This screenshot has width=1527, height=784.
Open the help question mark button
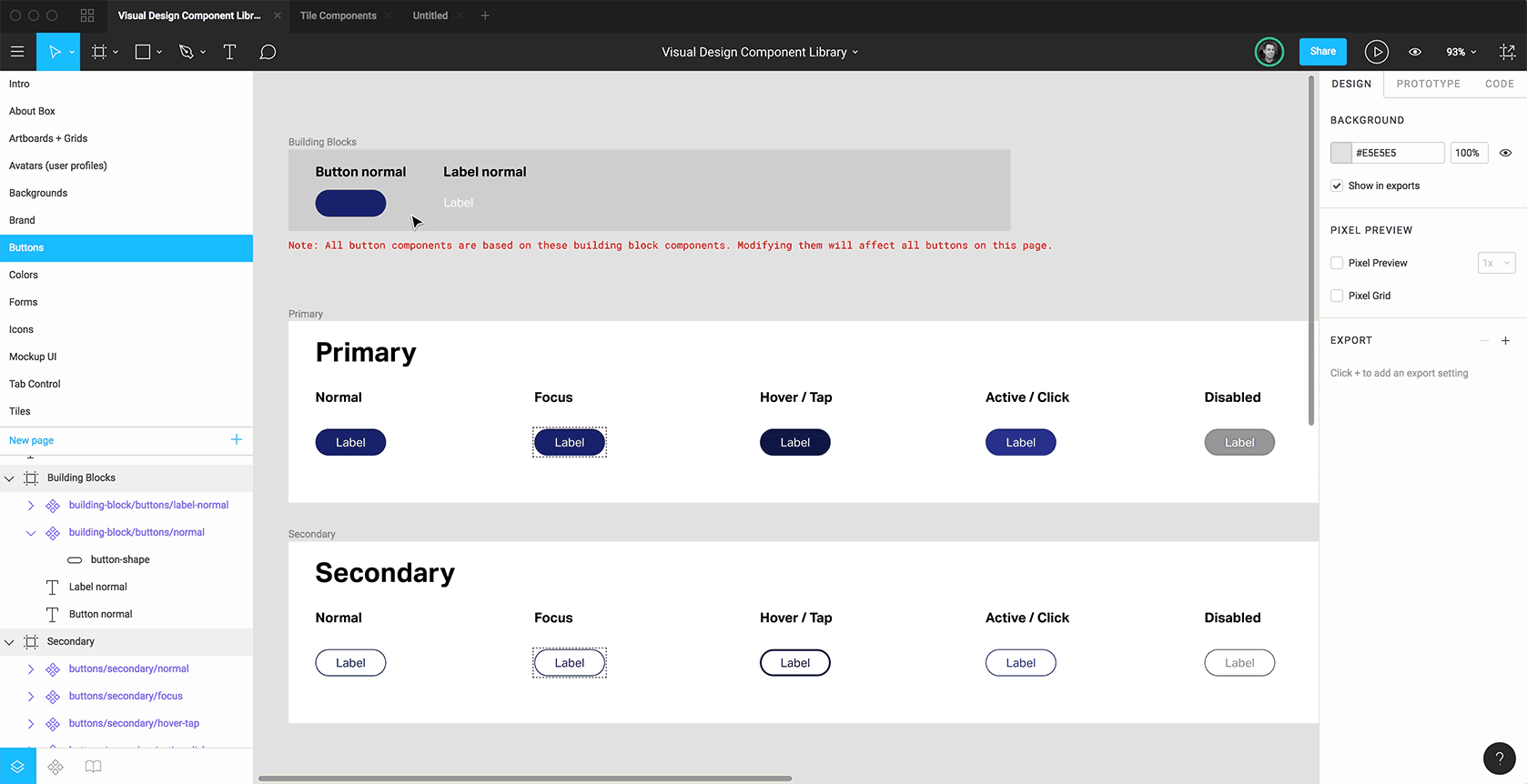click(x=1499, y=759)
